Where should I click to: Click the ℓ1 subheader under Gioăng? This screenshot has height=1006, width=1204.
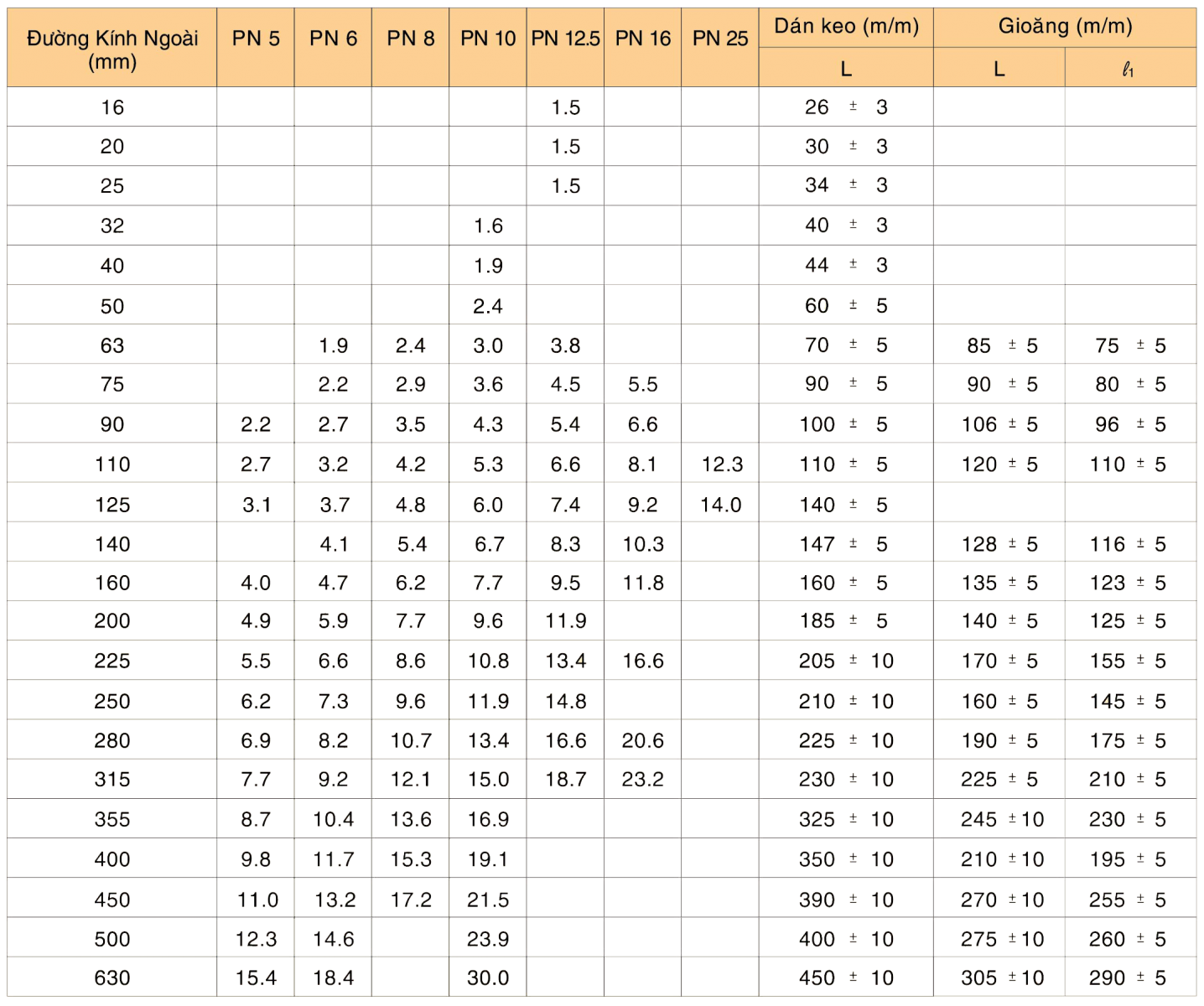point(1130,68)
